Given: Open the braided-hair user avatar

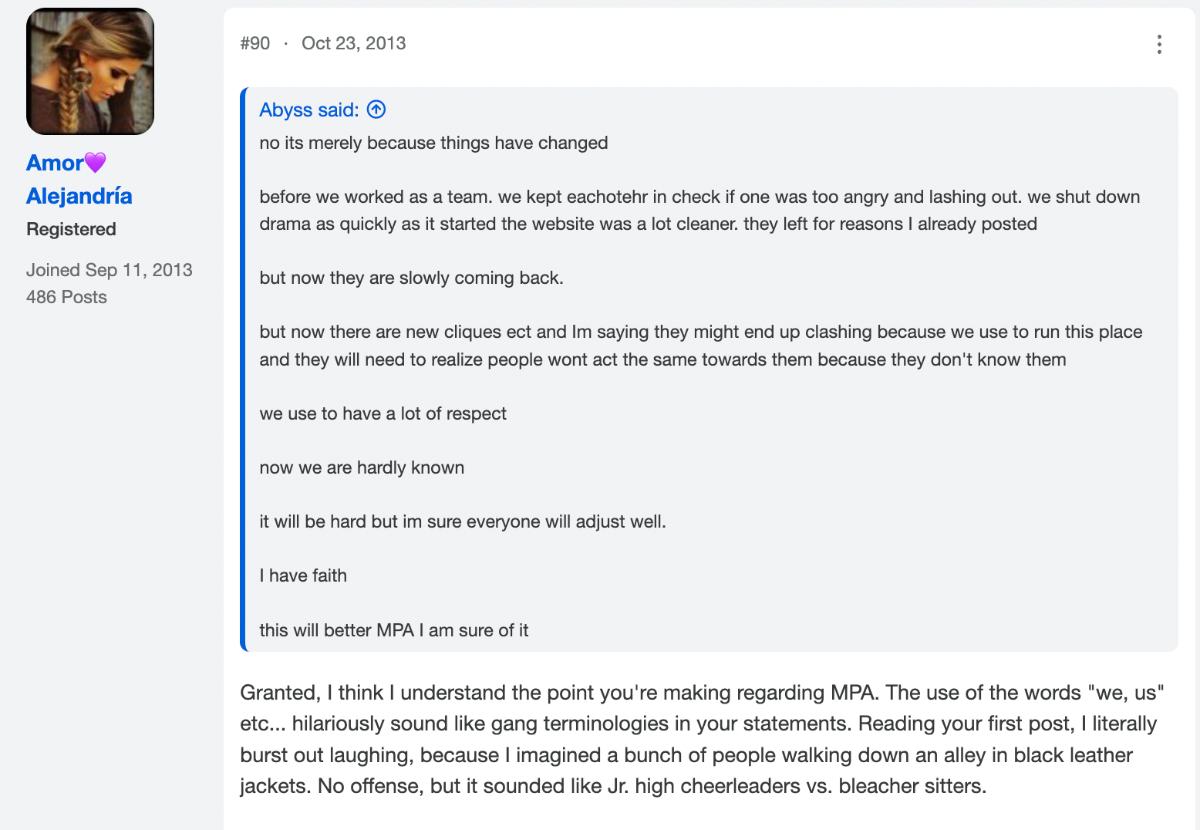Looking at the screenshot, I should [90, 71].
